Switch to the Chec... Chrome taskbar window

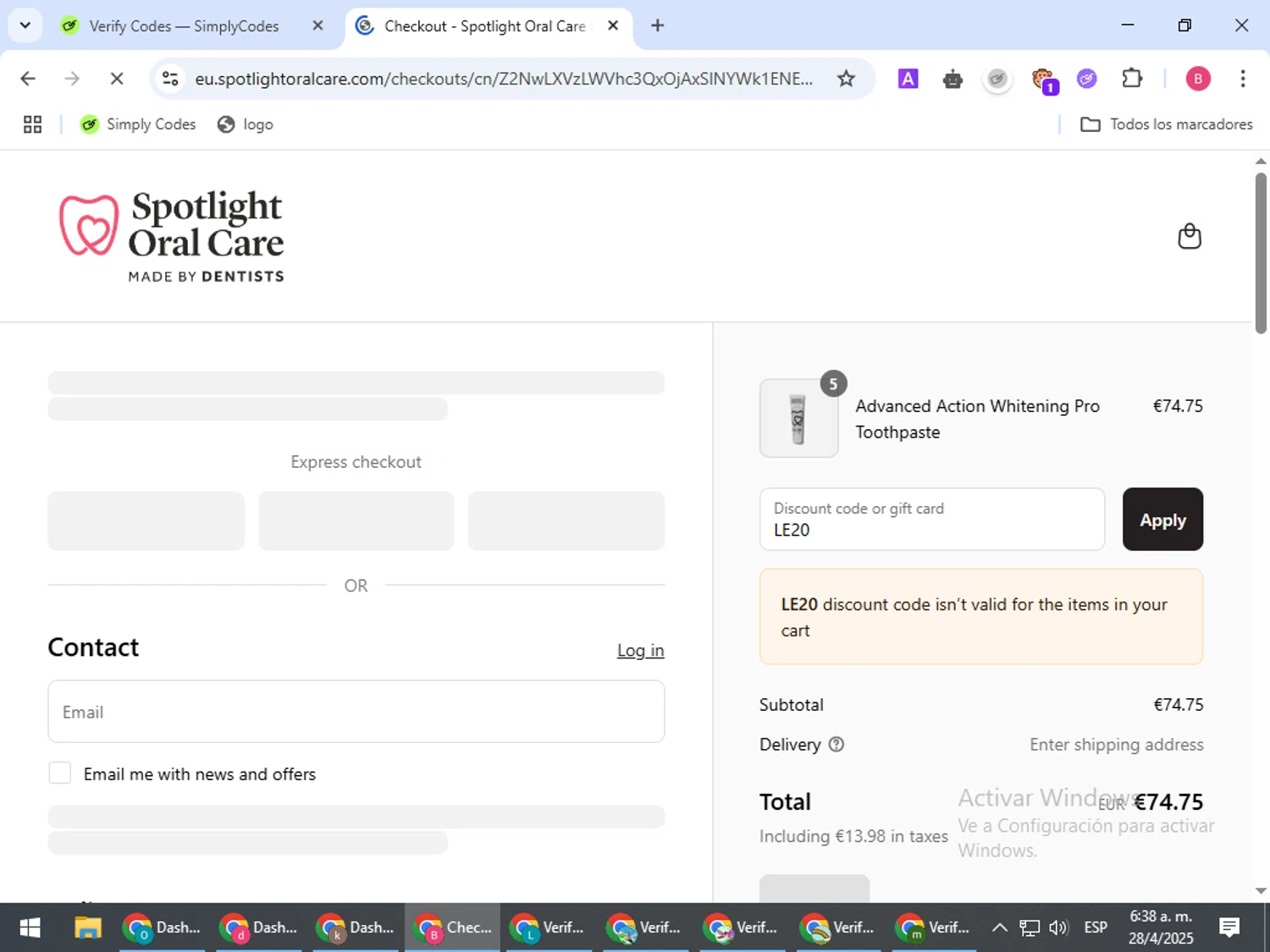453,928
